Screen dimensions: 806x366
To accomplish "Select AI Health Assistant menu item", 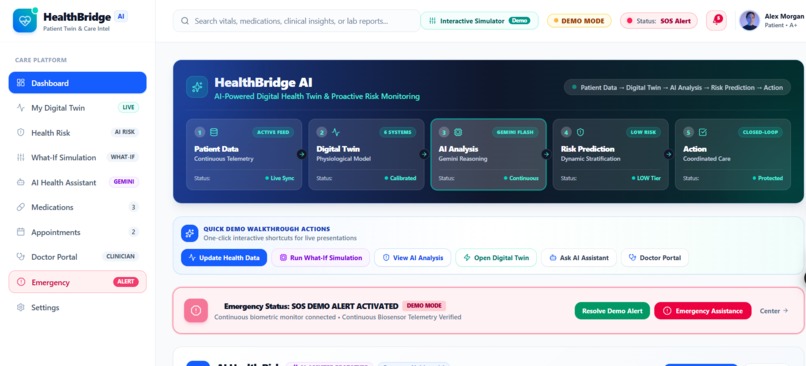I will [x=78, y=182].
